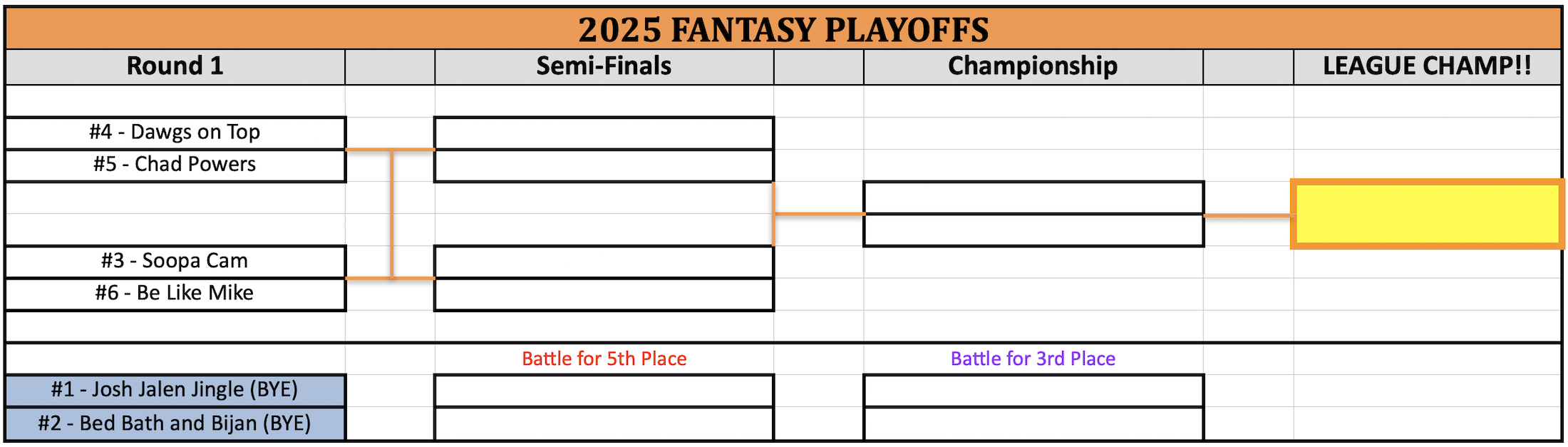Click the #3 - Soopa Cam cell
The width and height of the screenshot is (1568, 447).
pos(175,261)
